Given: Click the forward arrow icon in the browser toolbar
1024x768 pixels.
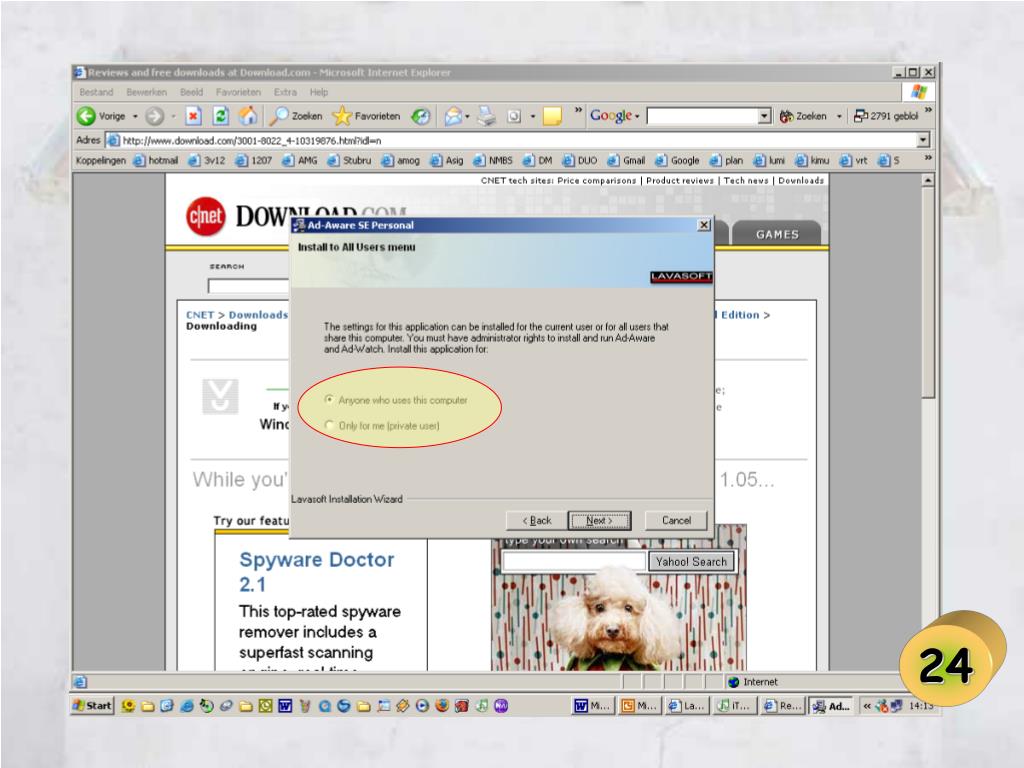Looking at the screenshot, I should (x=154, y=116).
